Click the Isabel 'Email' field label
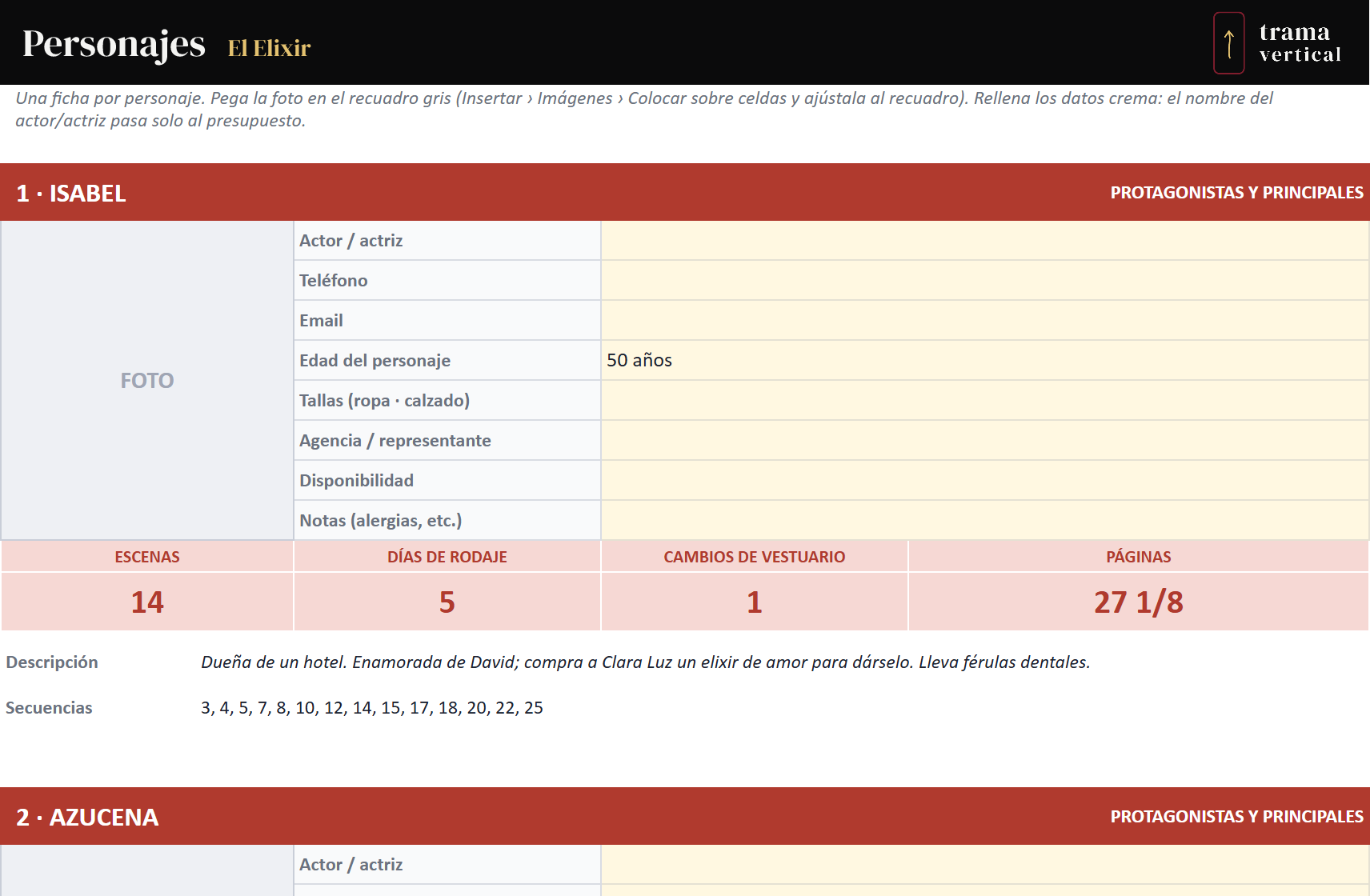The width and height of the screenshot is (1370, 896). (x=321, y=321)
